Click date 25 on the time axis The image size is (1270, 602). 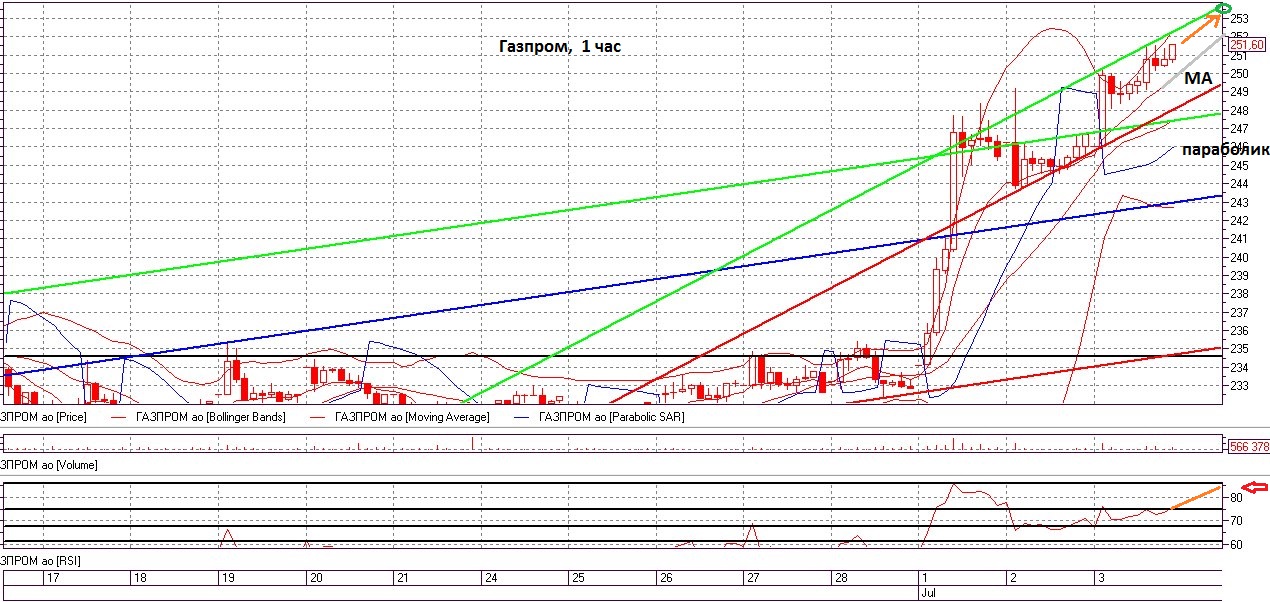point(577,578)
